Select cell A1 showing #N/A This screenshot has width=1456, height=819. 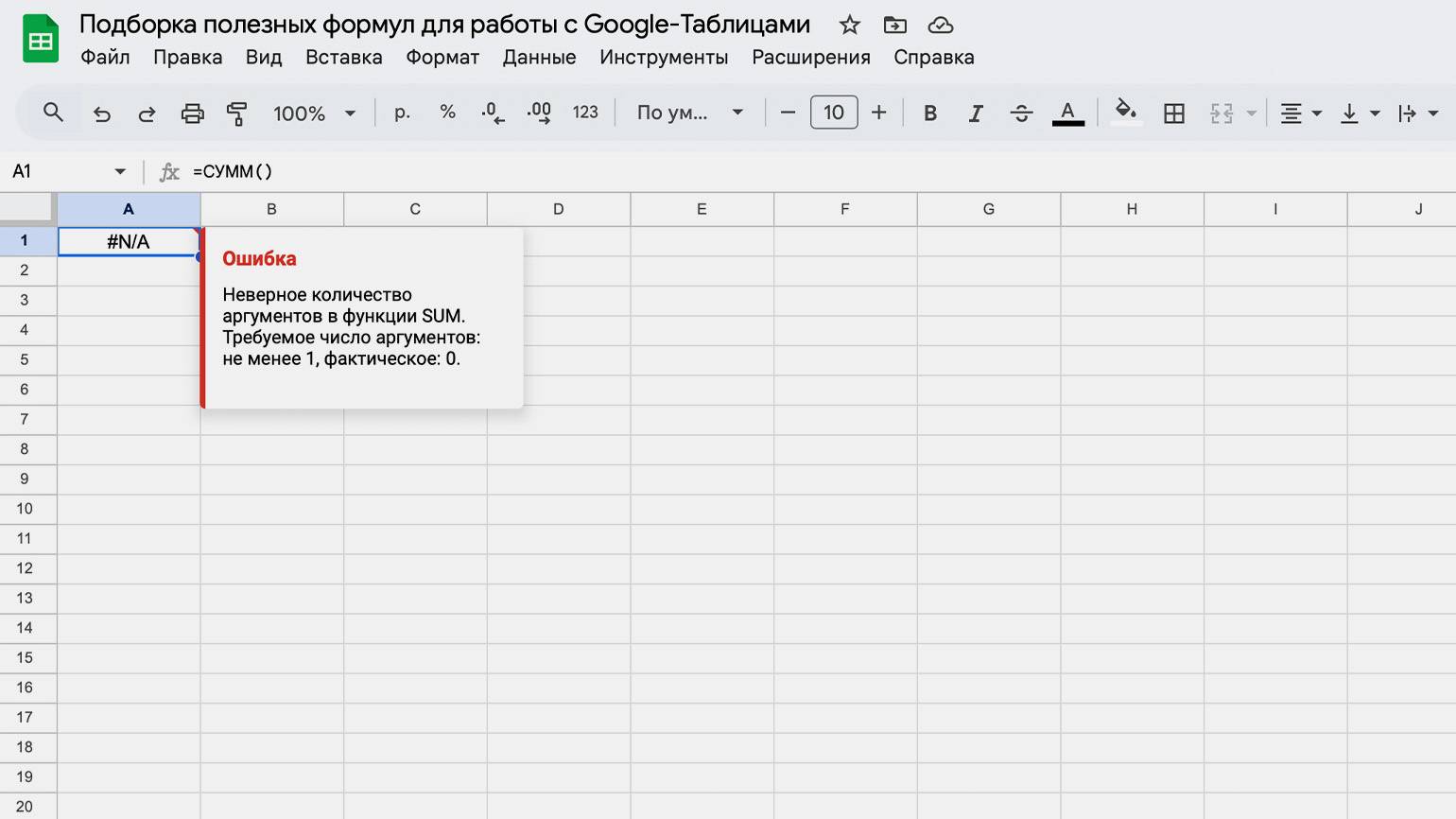coord(129,241)
